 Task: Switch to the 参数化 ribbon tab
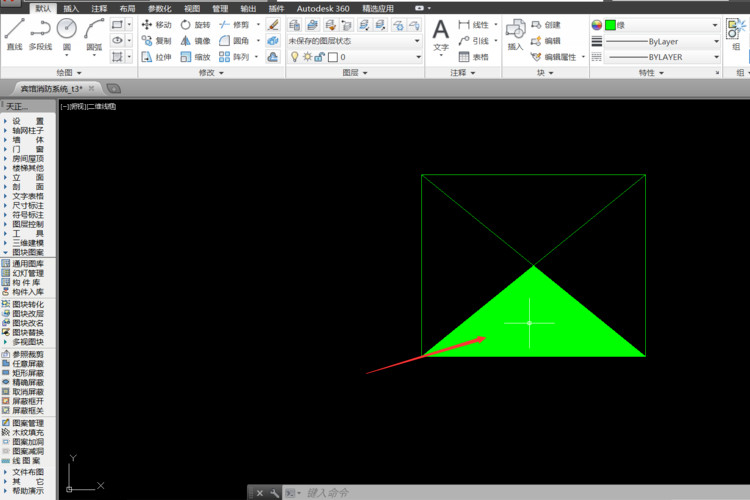click(159, 9)
